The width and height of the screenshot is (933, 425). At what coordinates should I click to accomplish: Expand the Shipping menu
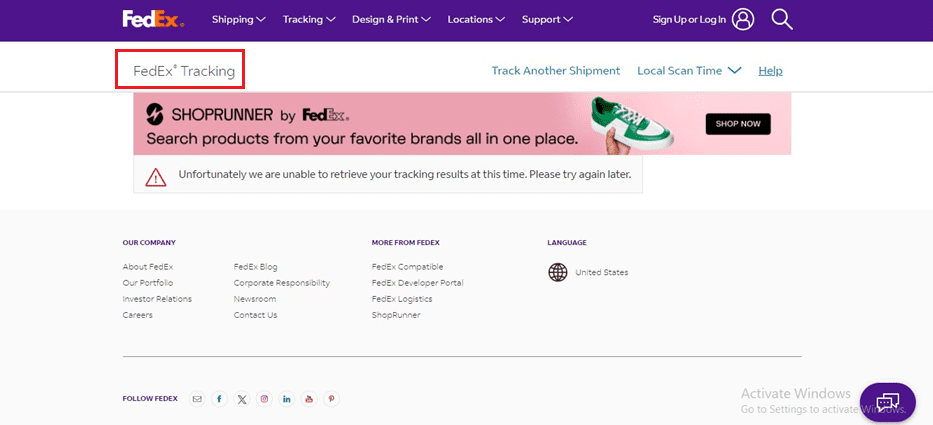click(x=239, y=20)
